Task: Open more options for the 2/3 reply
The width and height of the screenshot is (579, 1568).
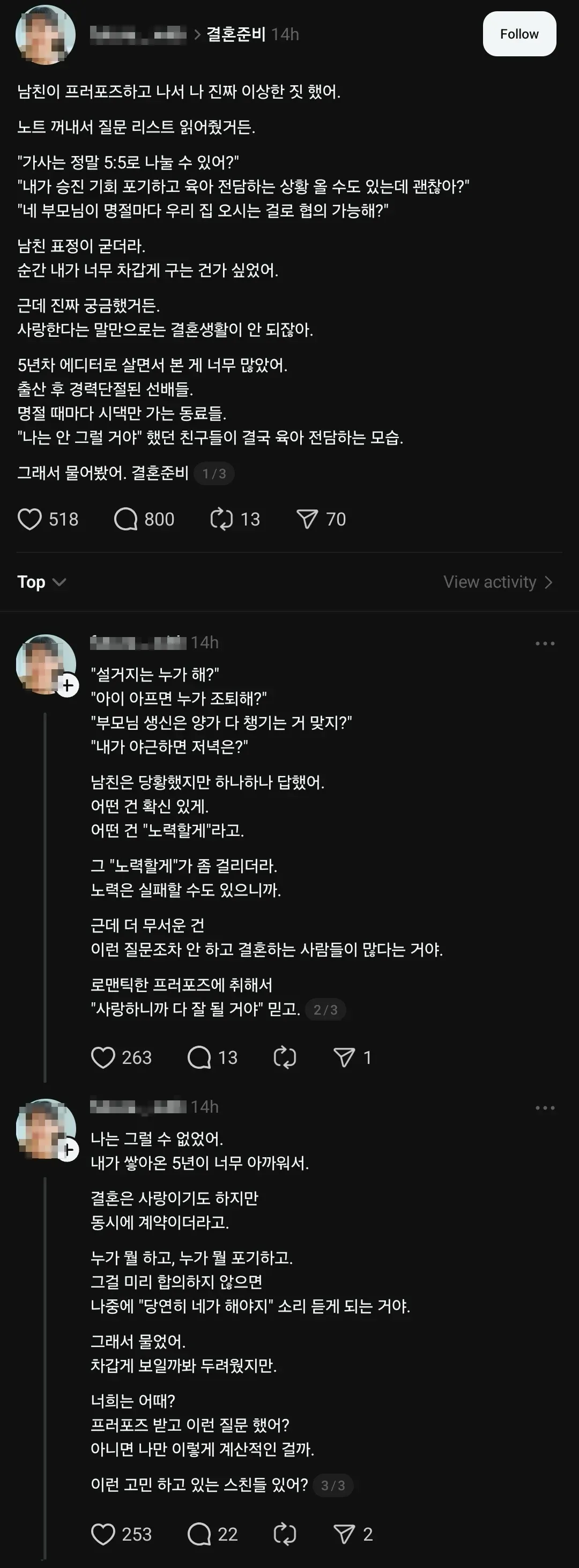Action: pos(544,644)
